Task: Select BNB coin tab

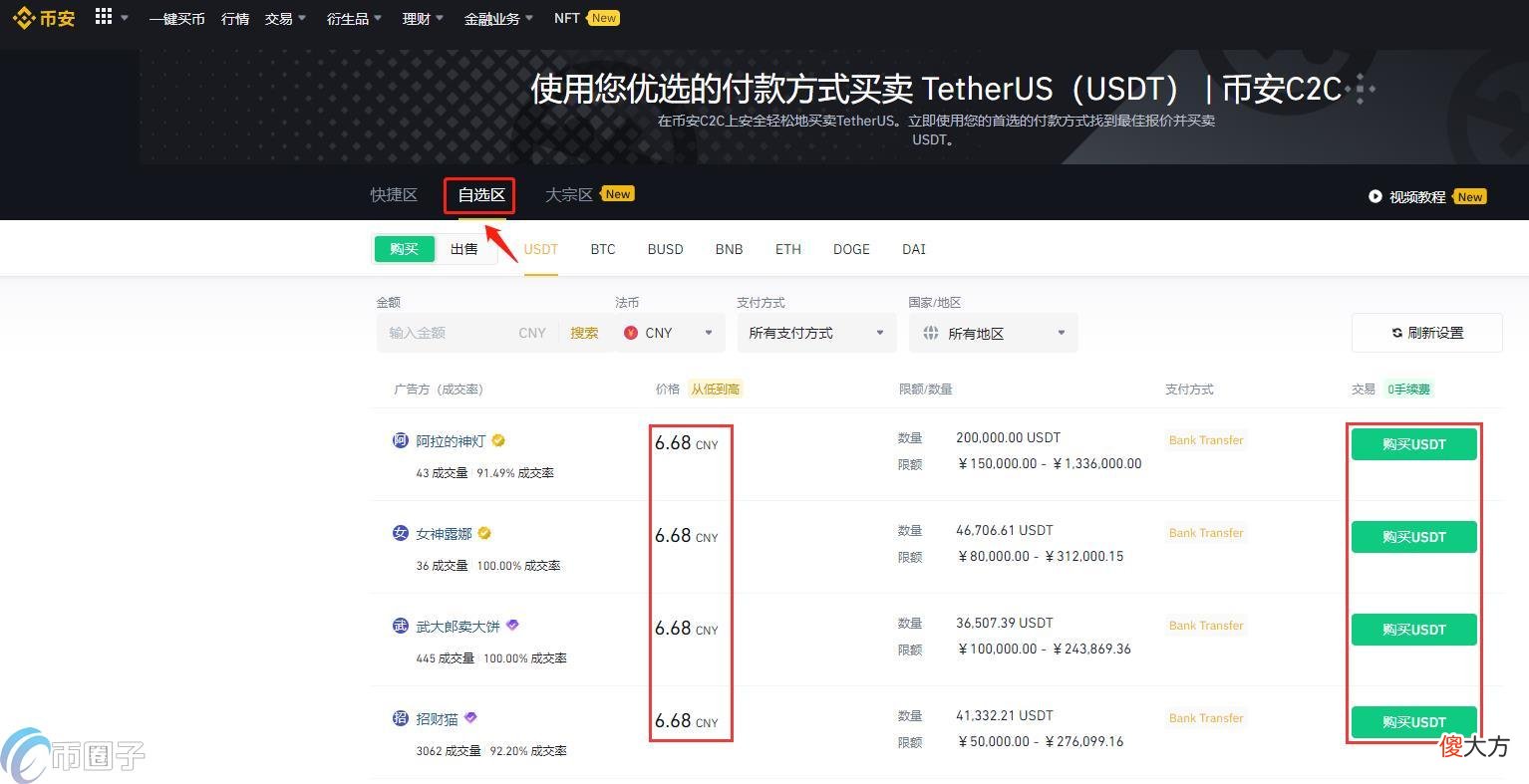Action: pyautogui.click(x=729, y=249)
